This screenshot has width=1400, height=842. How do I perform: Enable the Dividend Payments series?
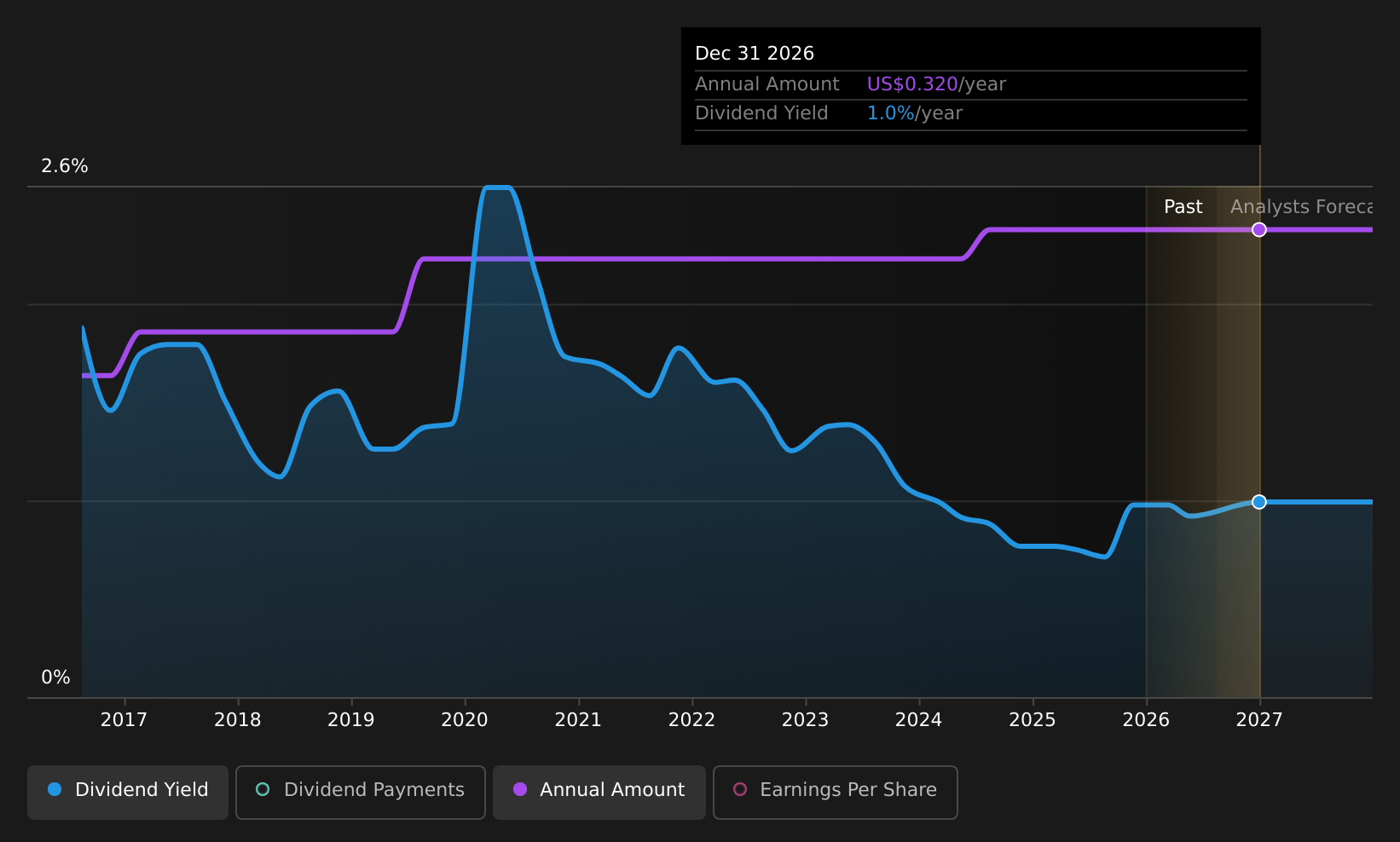coord(361,792)
